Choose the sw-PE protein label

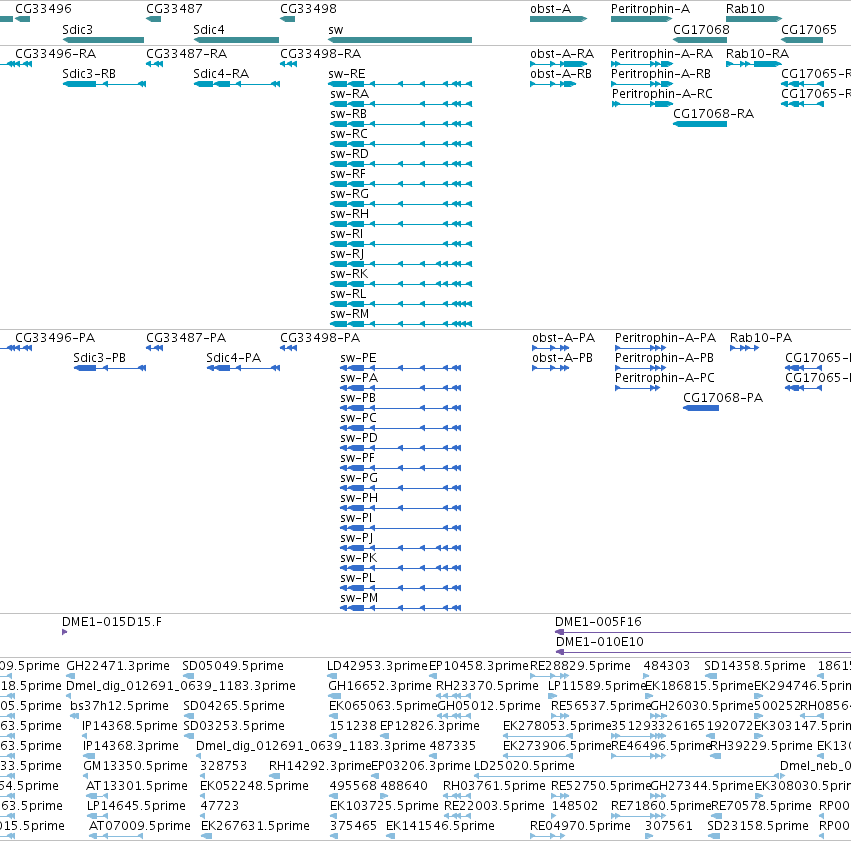pyautogui.click(x=358, y=358)
